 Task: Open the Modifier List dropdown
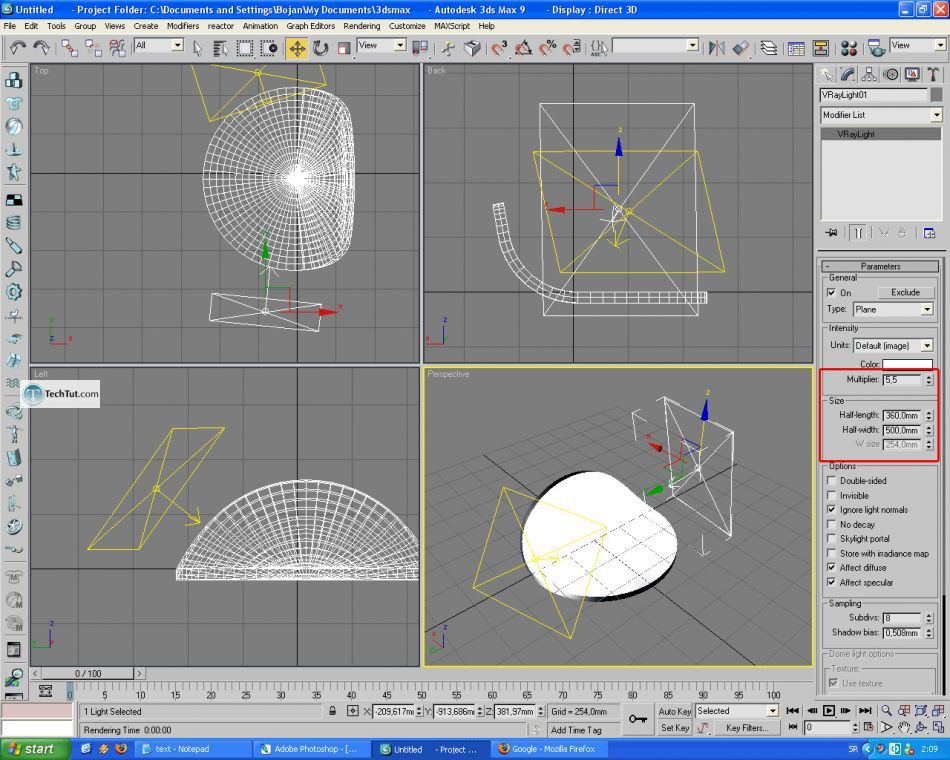[x=881, y=115]
